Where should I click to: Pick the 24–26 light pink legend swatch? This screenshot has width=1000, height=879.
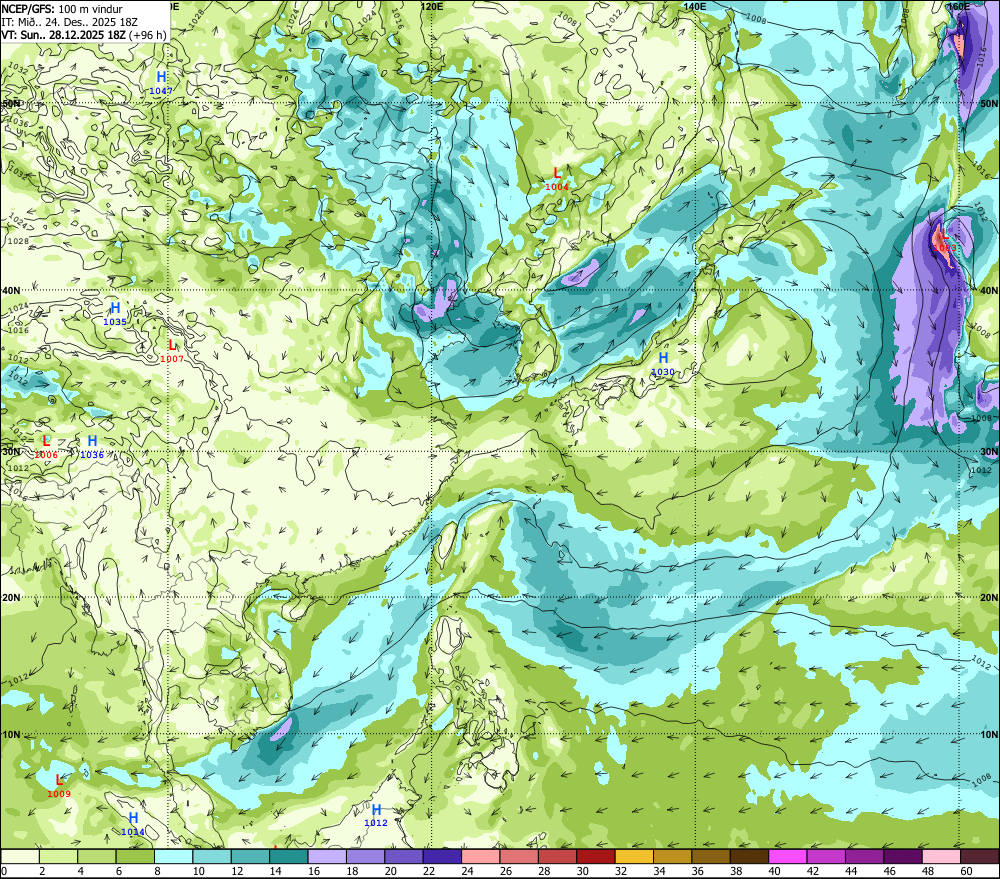[480, 857]
